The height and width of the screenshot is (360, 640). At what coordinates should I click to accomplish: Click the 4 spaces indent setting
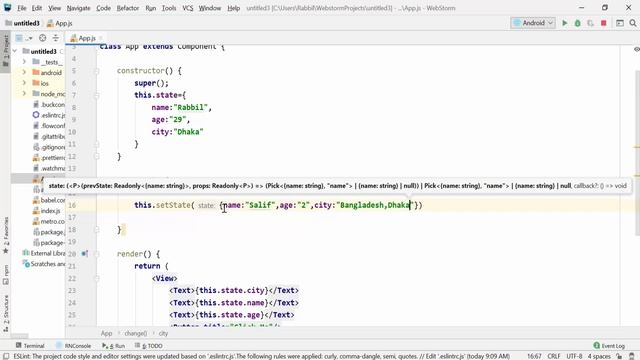pos(599,356)
